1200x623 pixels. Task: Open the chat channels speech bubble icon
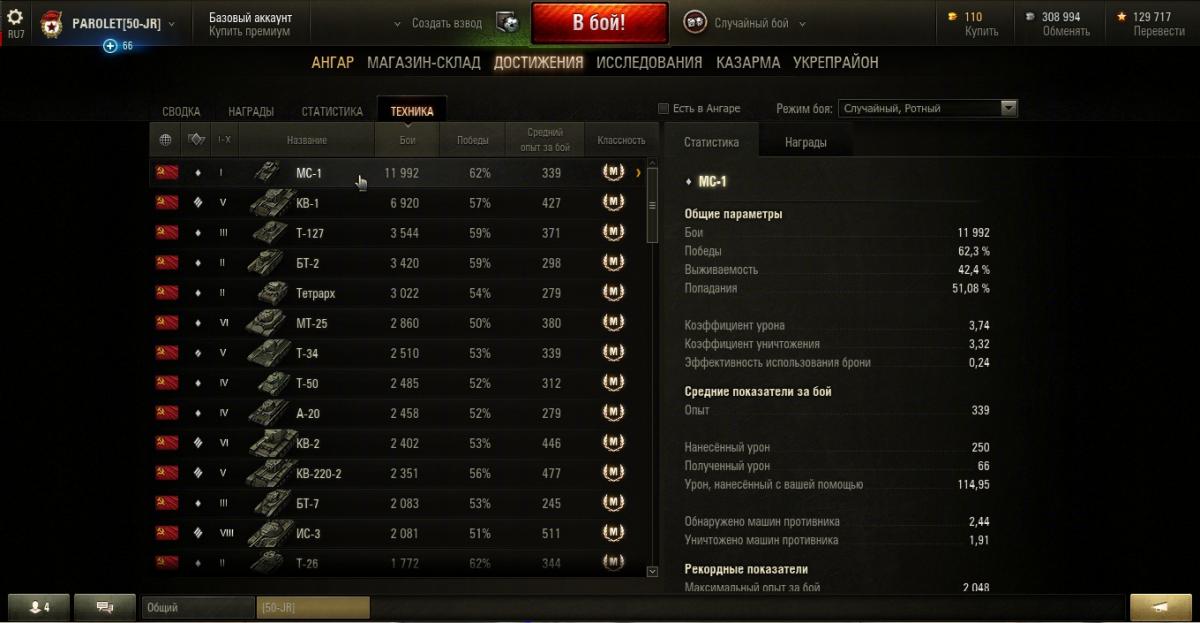point(105,607)
